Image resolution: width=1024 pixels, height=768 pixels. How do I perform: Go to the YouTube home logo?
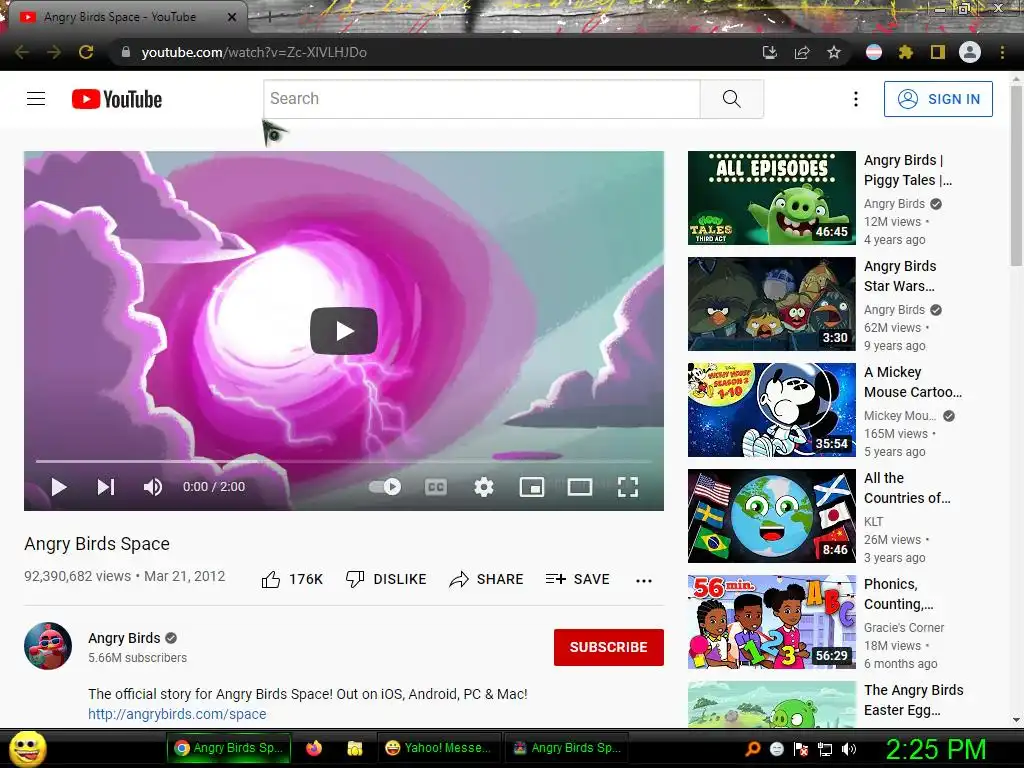117,99
